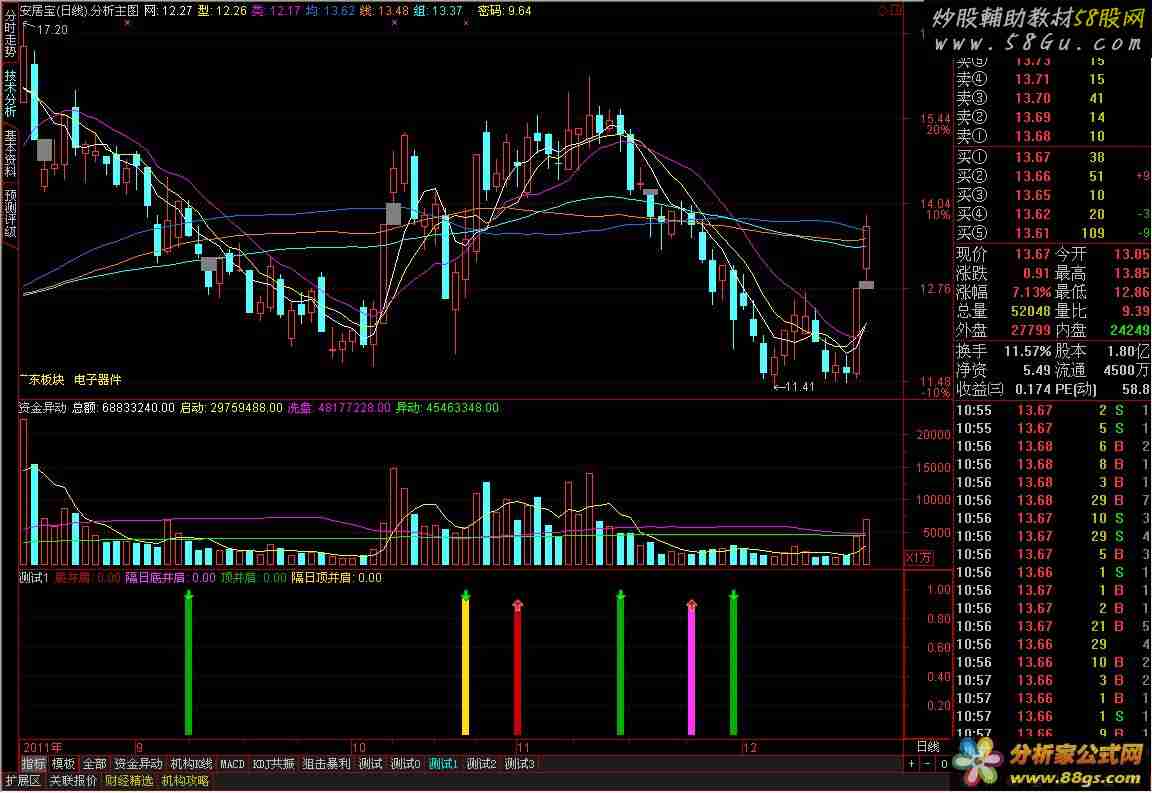Select the 测试 indicator tab

[370, 764]
